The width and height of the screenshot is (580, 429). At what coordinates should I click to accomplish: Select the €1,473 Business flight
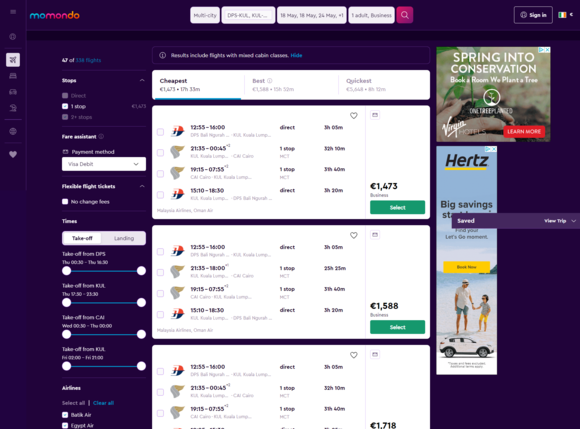tap(397, 207)
